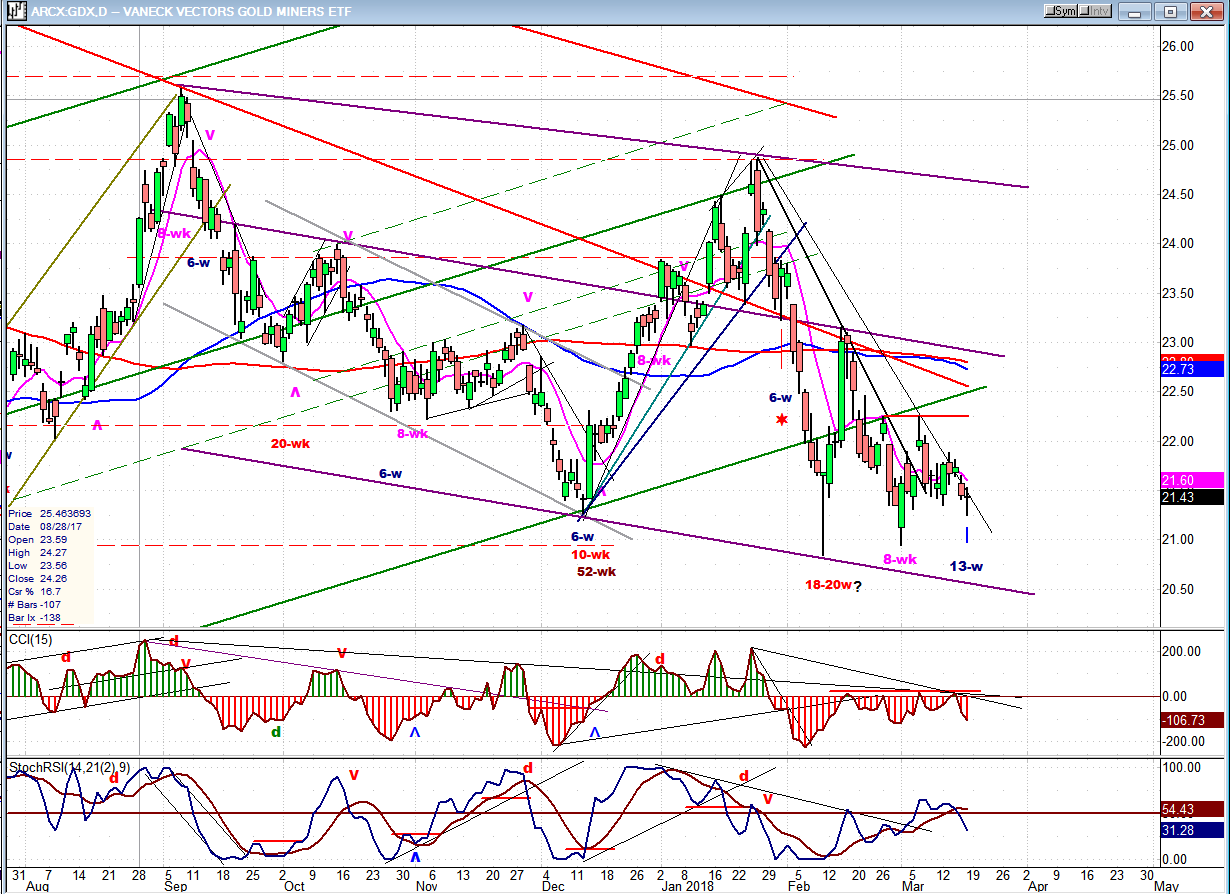Toggle the Sym link checkbox

[x=1060, y=11]
